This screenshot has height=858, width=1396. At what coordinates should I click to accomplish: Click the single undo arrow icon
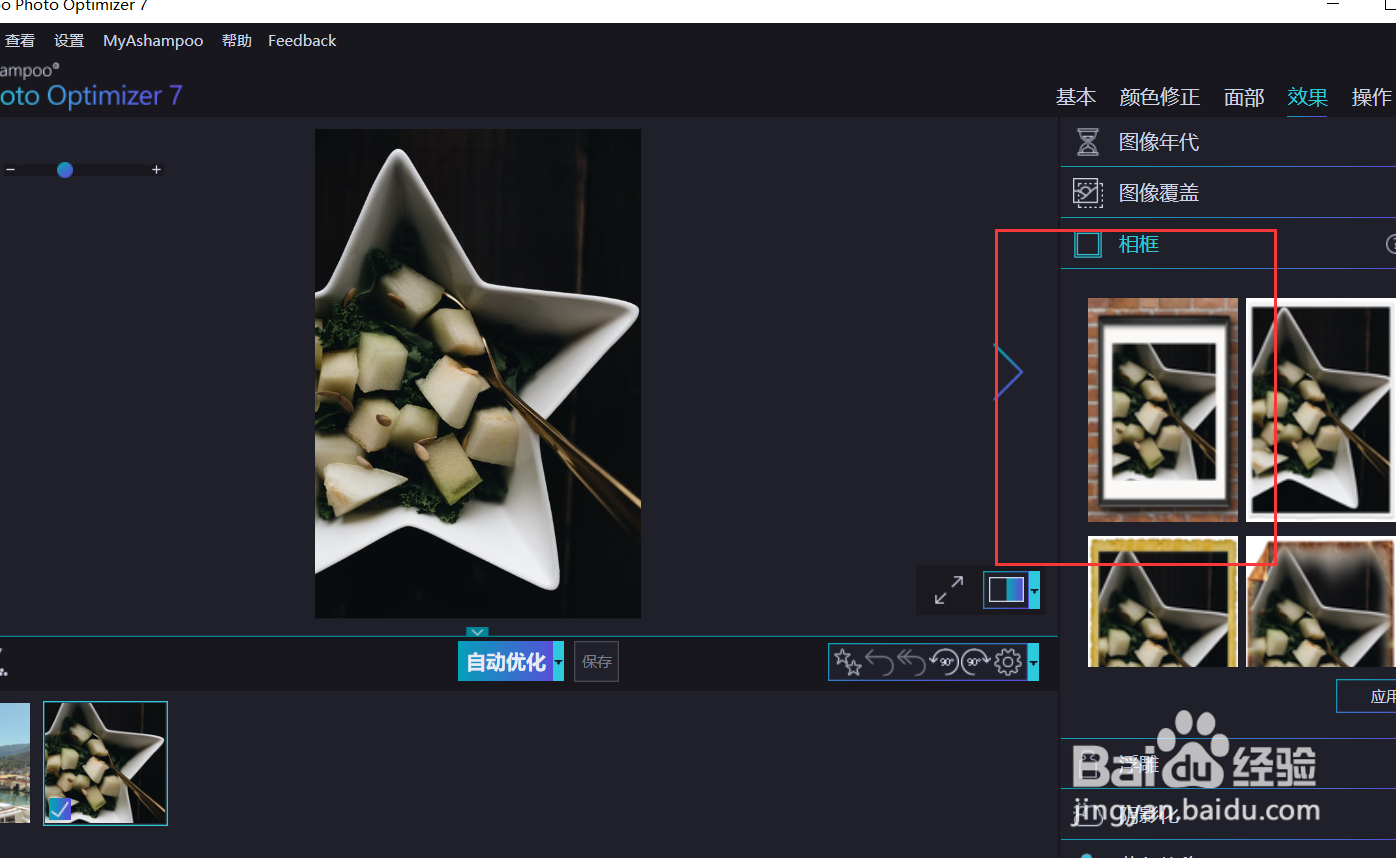click(x=879, y=662)
